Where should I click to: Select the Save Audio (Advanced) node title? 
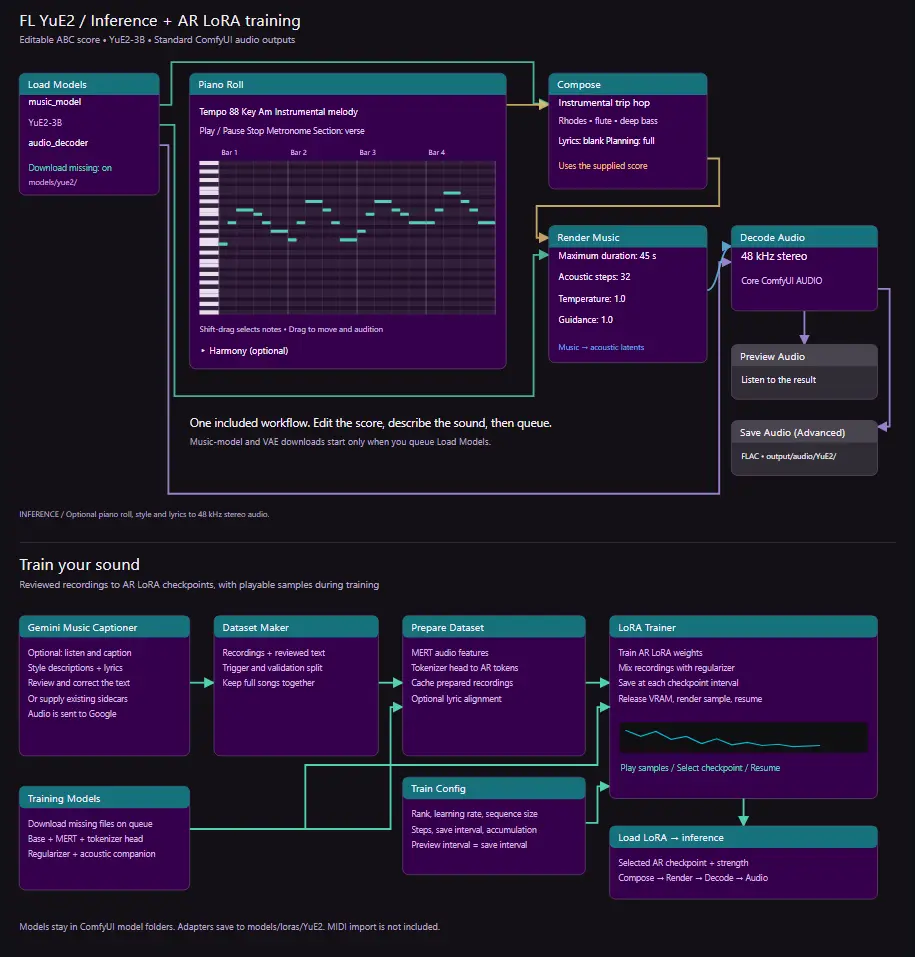tap(792, 433)
